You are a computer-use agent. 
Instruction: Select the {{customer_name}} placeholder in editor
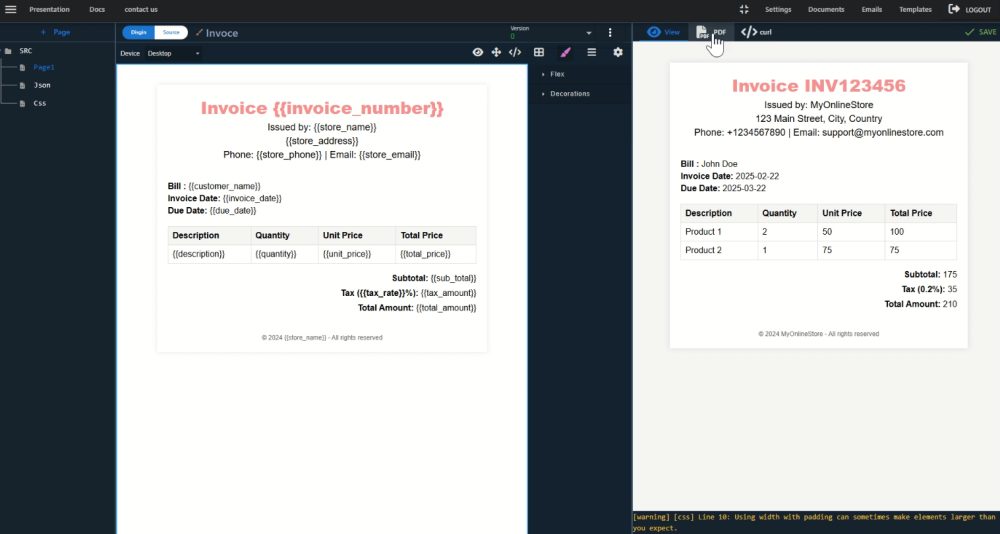click(224, 186)
